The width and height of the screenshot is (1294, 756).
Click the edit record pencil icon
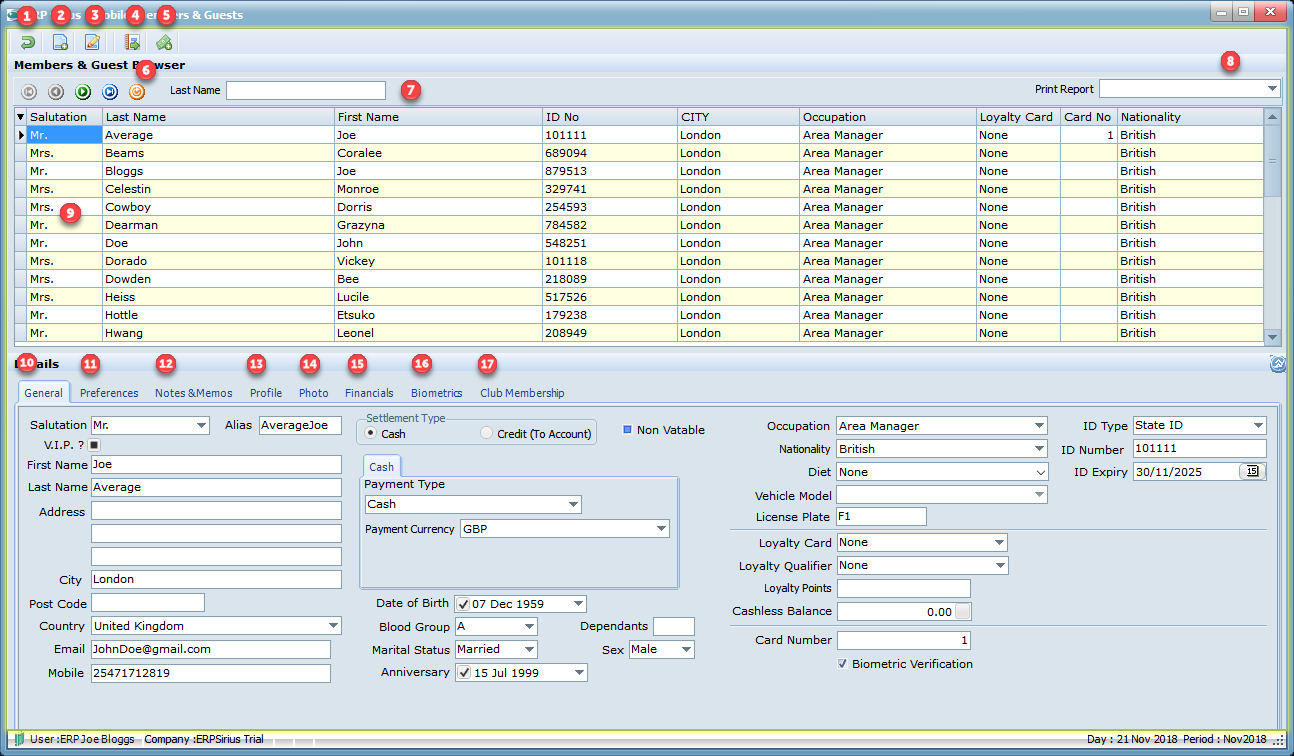coord(92,42)
